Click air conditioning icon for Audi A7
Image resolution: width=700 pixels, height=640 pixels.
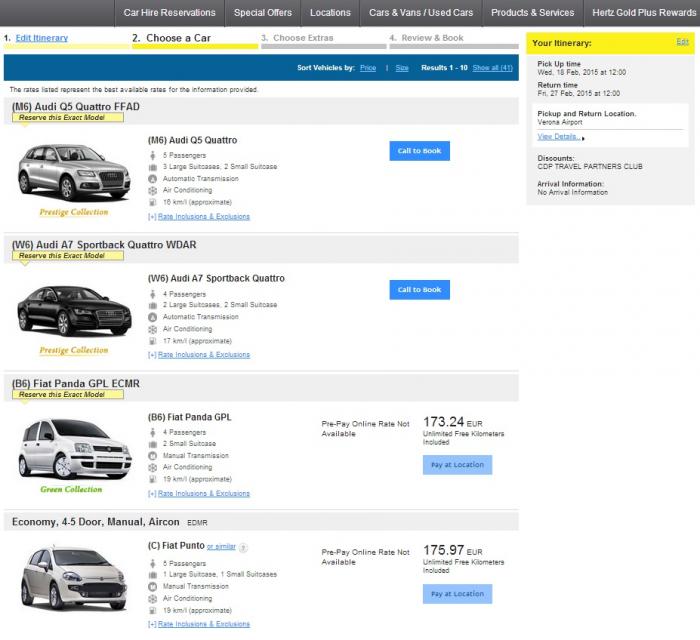point(153,329)
